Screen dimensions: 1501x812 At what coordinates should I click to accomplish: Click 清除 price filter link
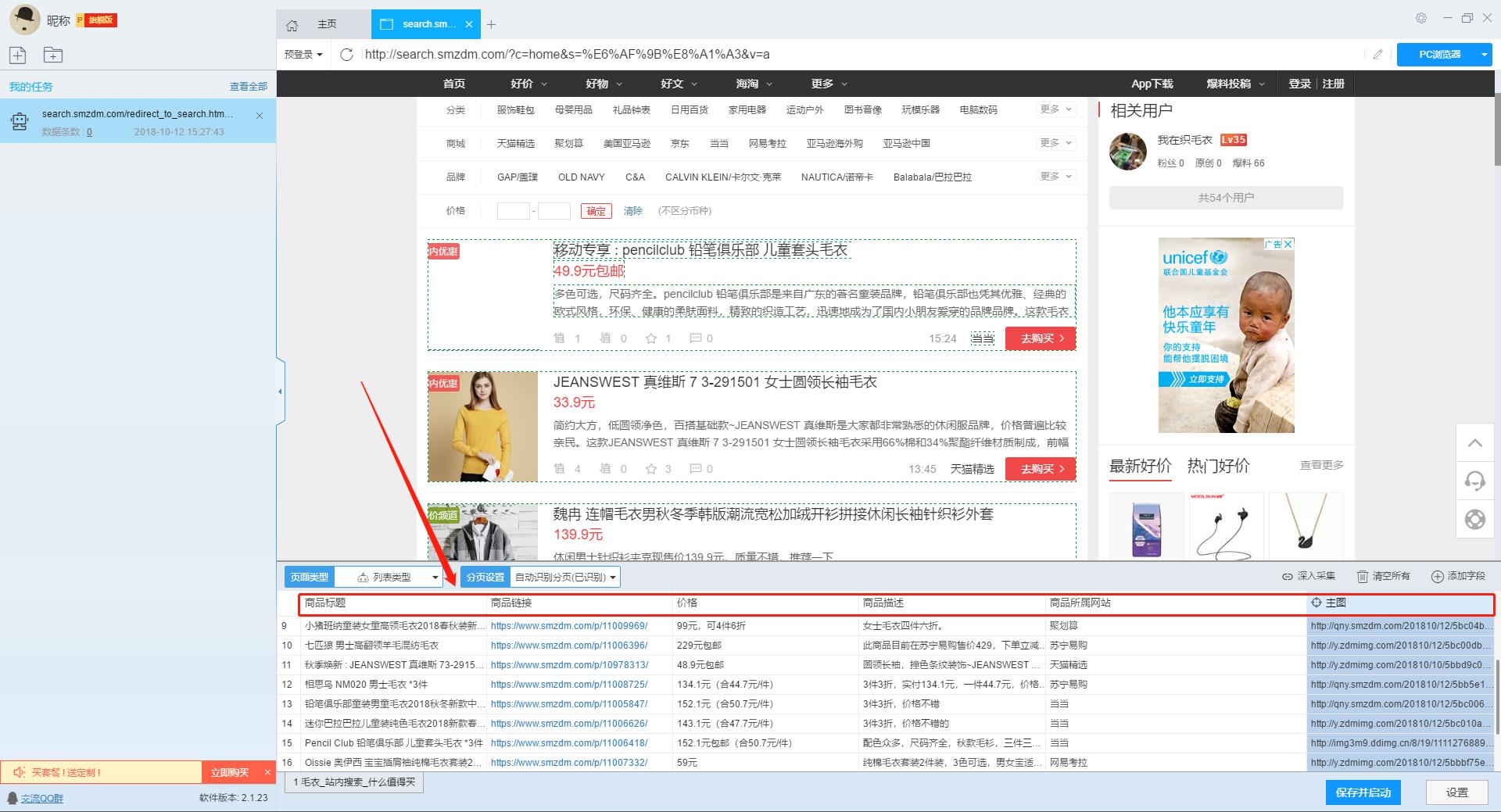point(633,211)
